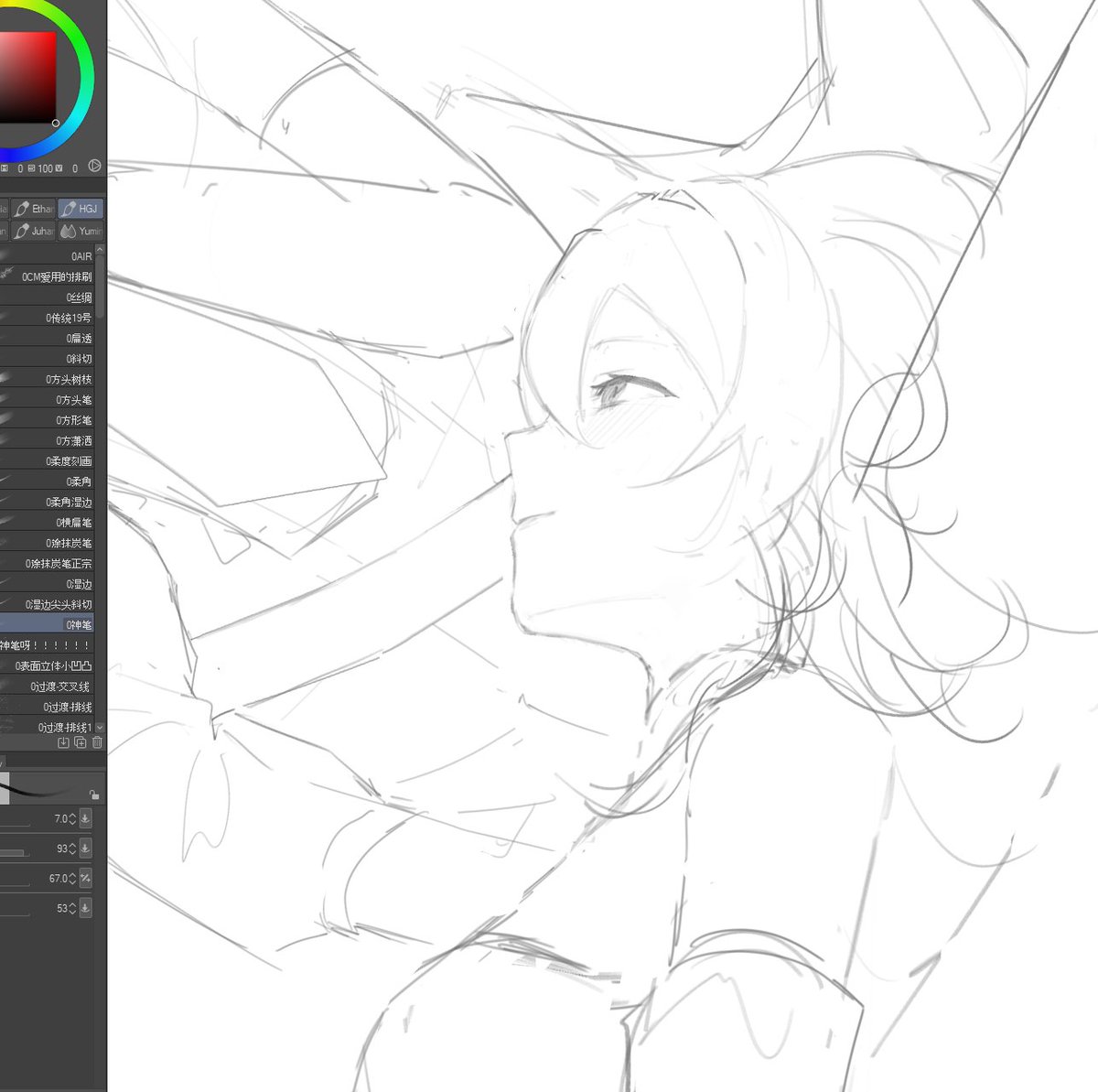Viewport: 1098px width, 1092px height.
Task: Select the Ethan brush group tab
Action: [x=34, y=209]
